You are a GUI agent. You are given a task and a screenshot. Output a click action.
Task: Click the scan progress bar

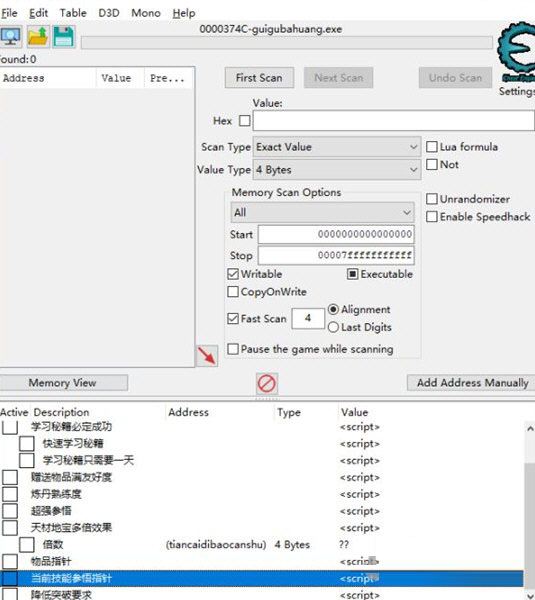pos(287,43)
